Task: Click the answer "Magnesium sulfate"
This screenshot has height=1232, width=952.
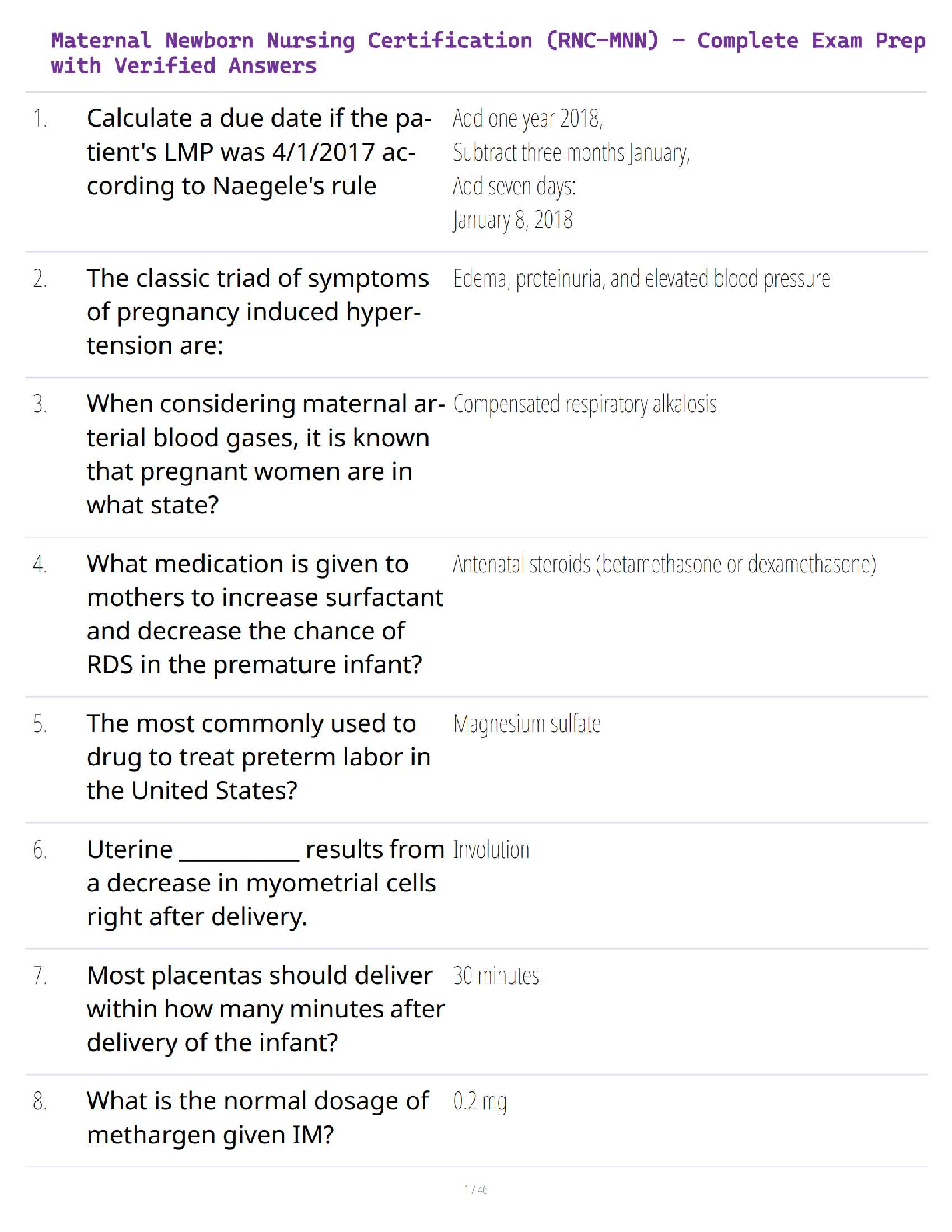Action: click(x=527, y=724)
